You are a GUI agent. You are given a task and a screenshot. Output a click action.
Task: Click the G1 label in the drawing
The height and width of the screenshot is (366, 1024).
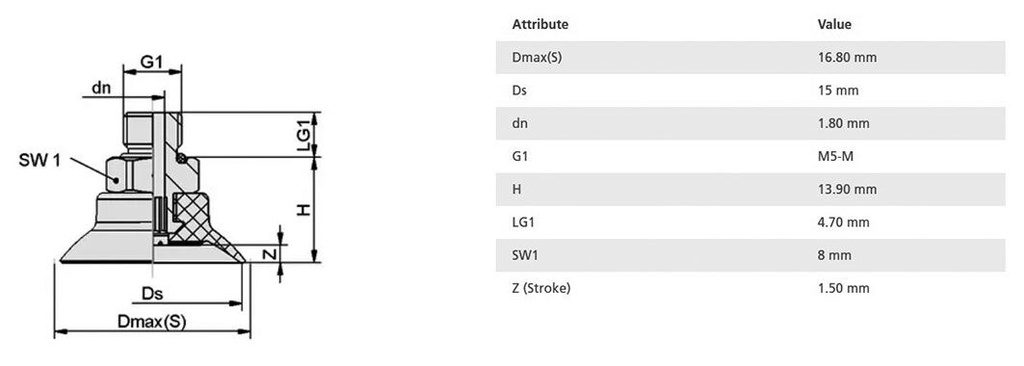tap(152, 62)
